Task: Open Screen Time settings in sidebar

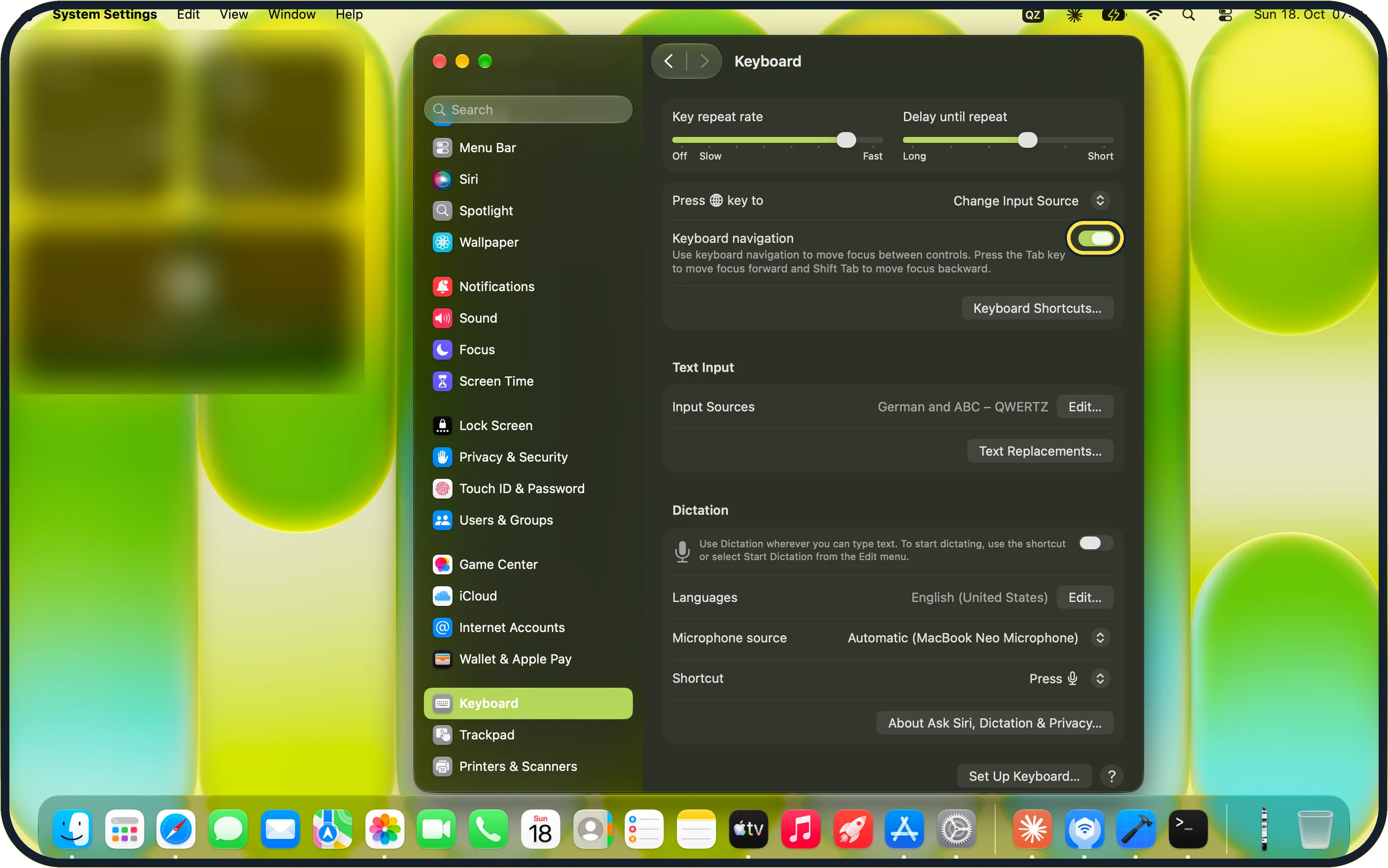Action: pyautogui.click(x=528, y=381)
